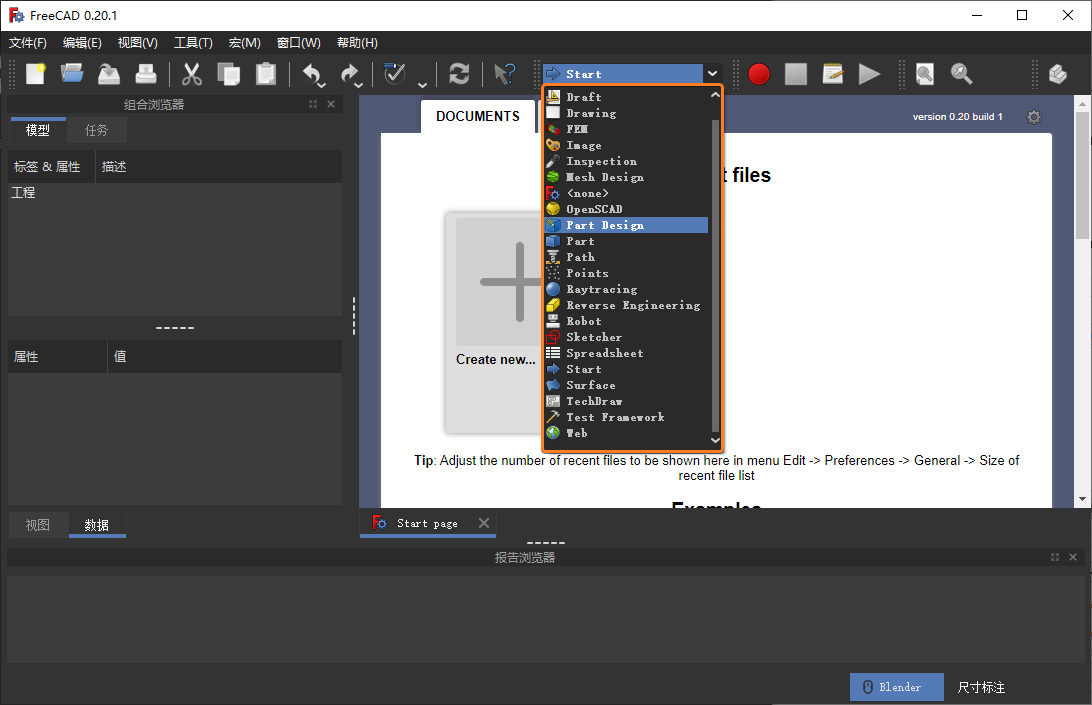Click the Save document icon

click(x=109, y=73)
